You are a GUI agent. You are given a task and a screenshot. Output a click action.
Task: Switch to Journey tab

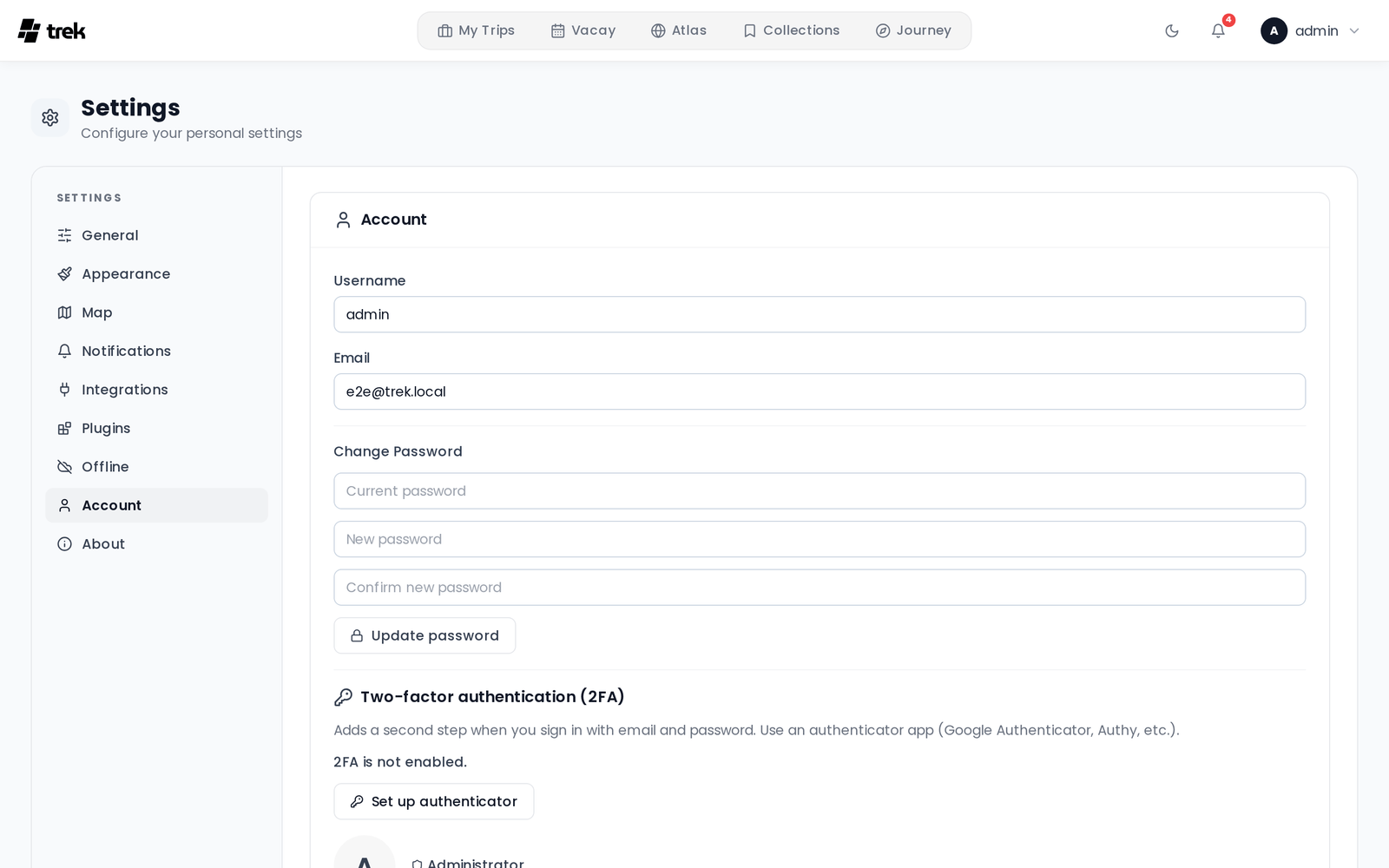point(913,30)
